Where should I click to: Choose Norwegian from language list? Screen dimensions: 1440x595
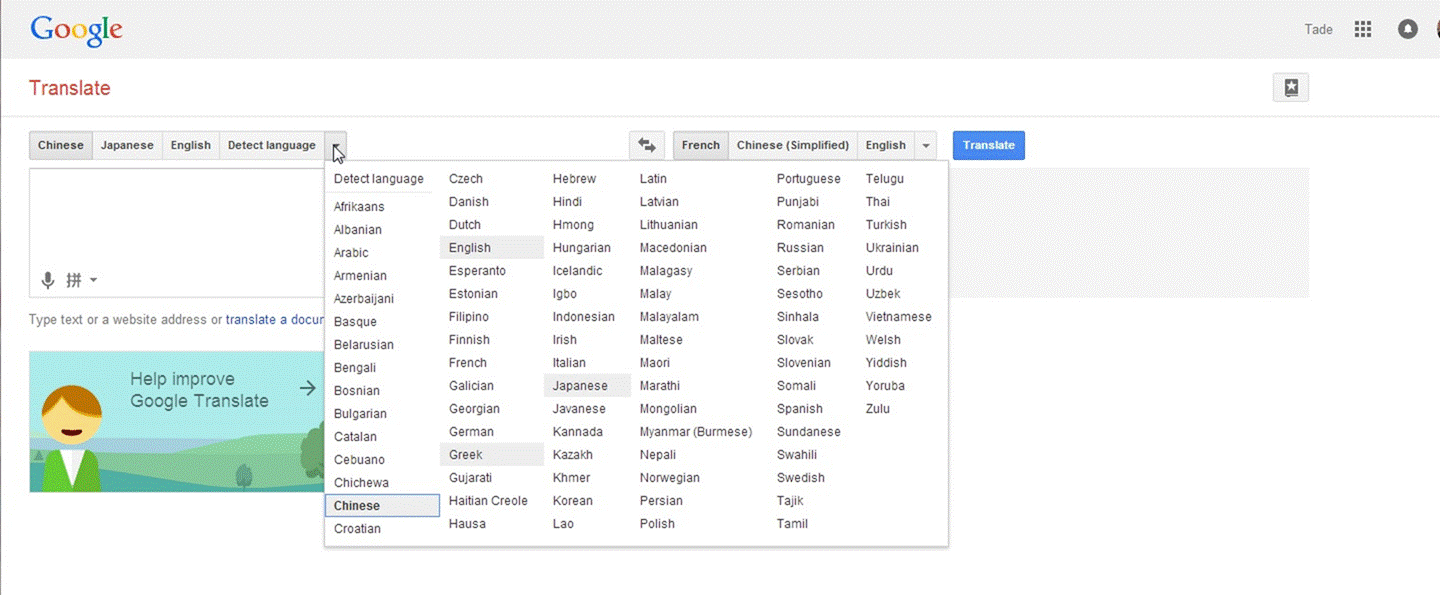670,478
